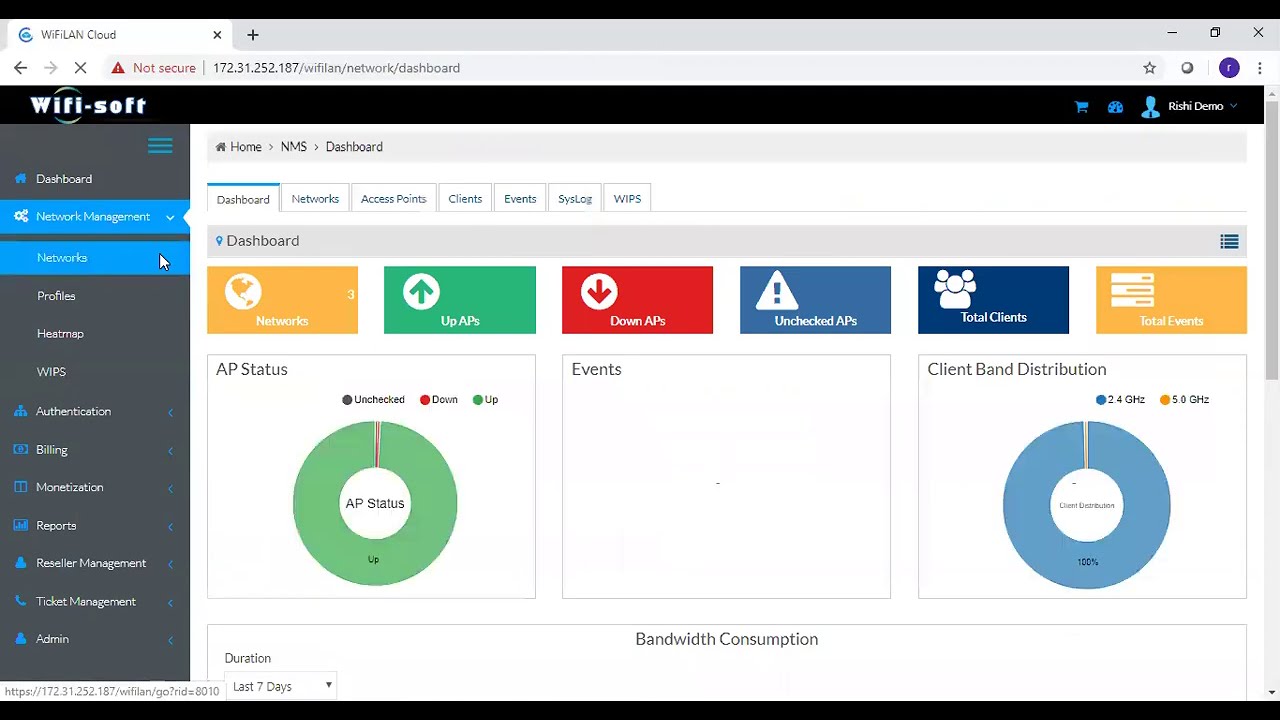Expand the Reports sidebar section
Image resolution: width=1280 pixels, height=720 pixels.
pyautogui.click(x=95, y=526)
